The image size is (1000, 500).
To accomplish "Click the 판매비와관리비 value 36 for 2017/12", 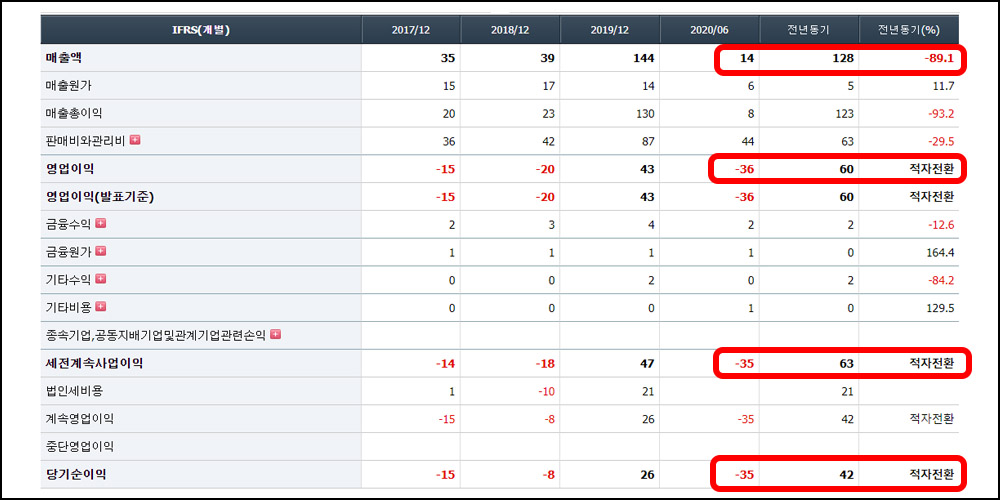I will [449, 142].
